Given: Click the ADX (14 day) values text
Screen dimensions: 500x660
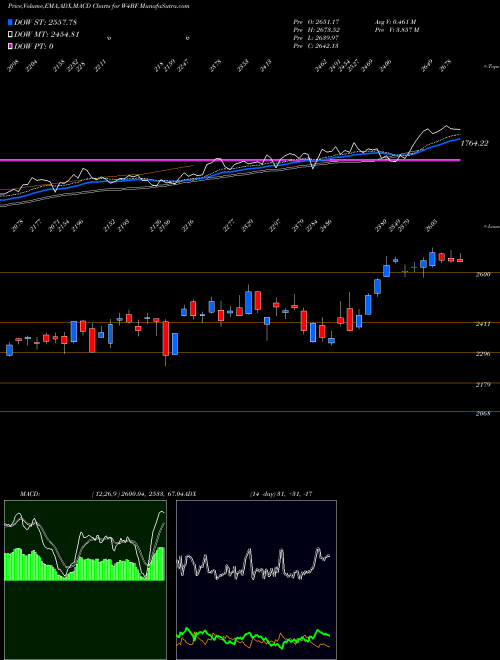Looking at the screenshot, I should [281, 494].
